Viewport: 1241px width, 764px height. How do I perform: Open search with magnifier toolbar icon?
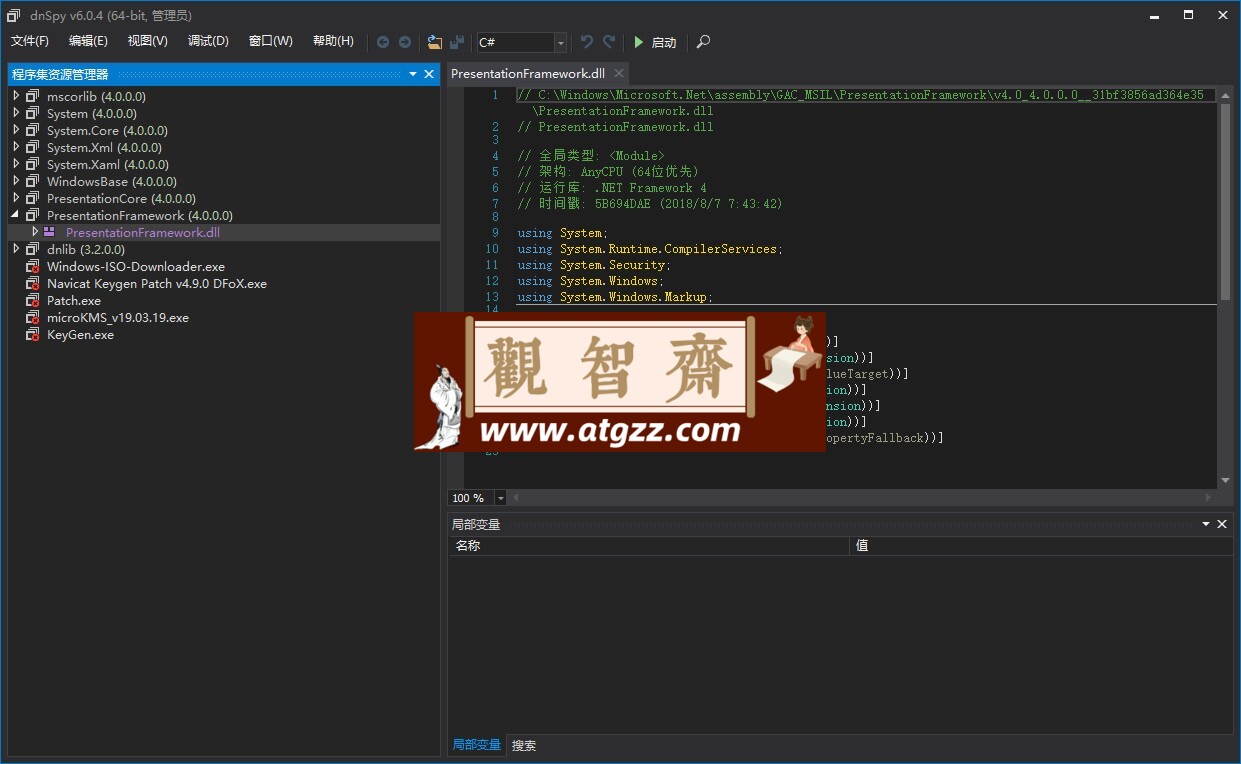coord(703,42)
